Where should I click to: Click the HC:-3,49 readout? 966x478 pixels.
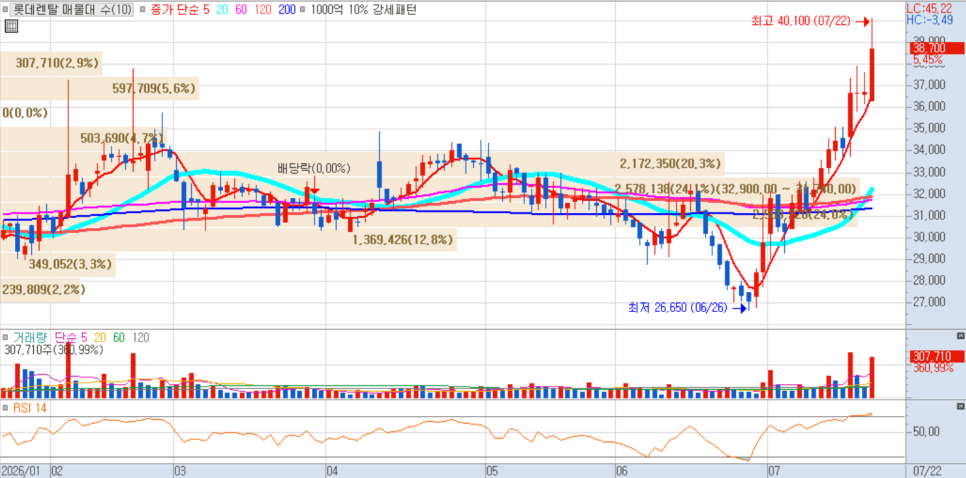click(930, 20)
